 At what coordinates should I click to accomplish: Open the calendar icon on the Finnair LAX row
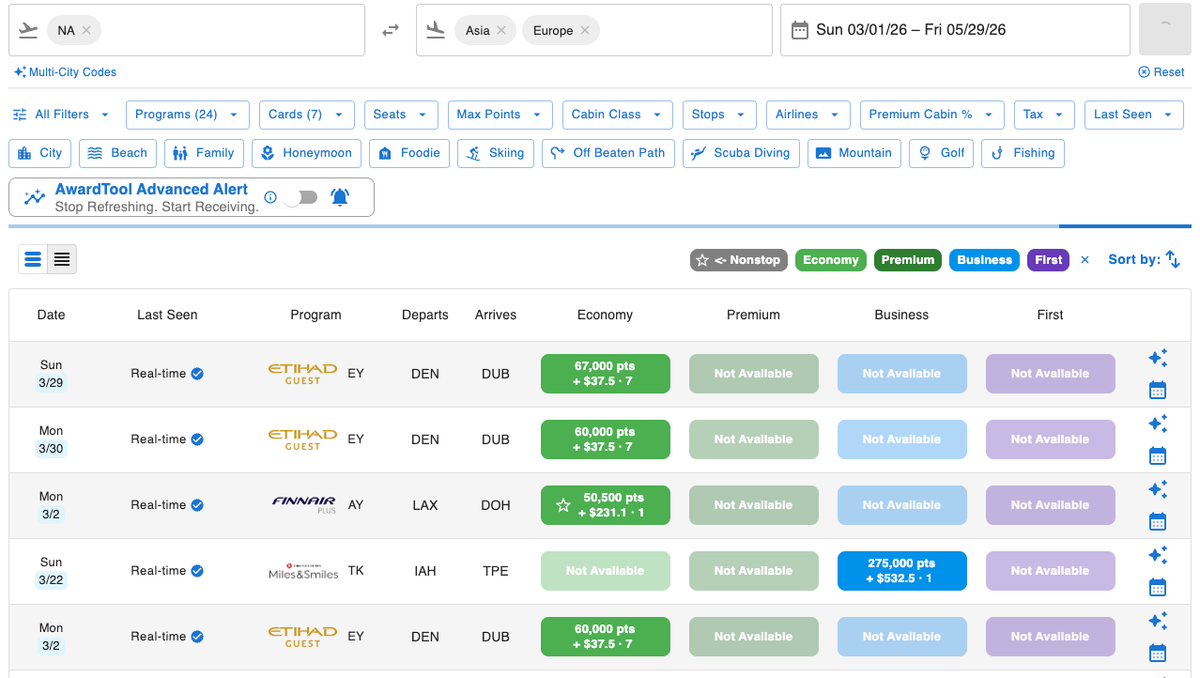pos(1157,521)
